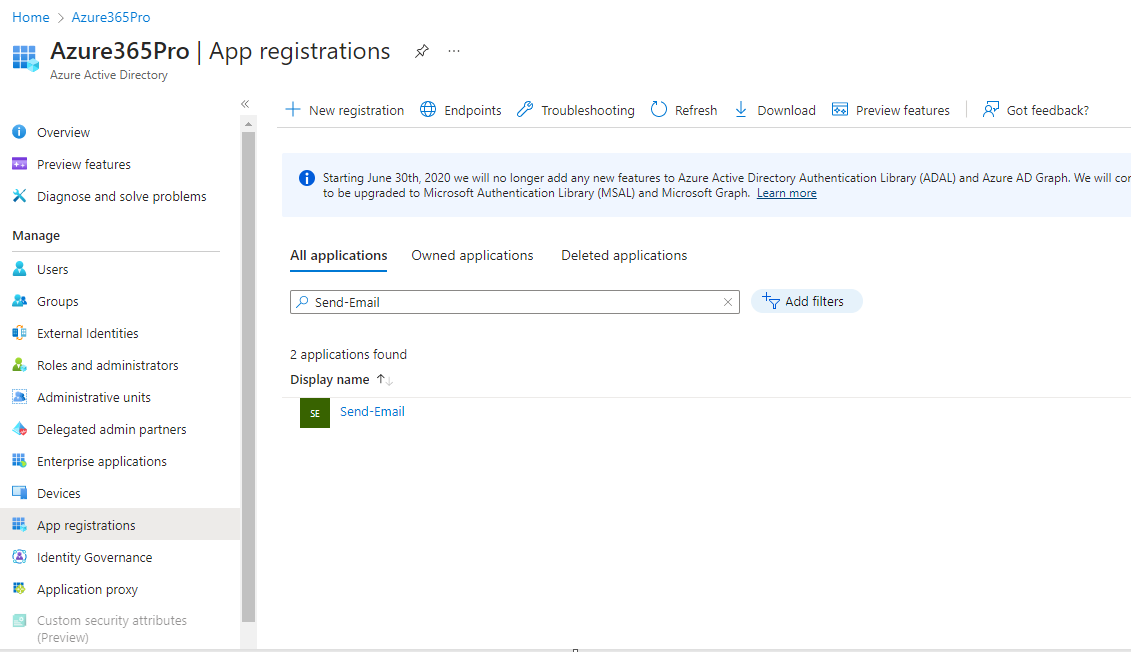Click the Devices monitor icon in sidebar
The image size is (1131, 652).
click(x=19, y=493)
